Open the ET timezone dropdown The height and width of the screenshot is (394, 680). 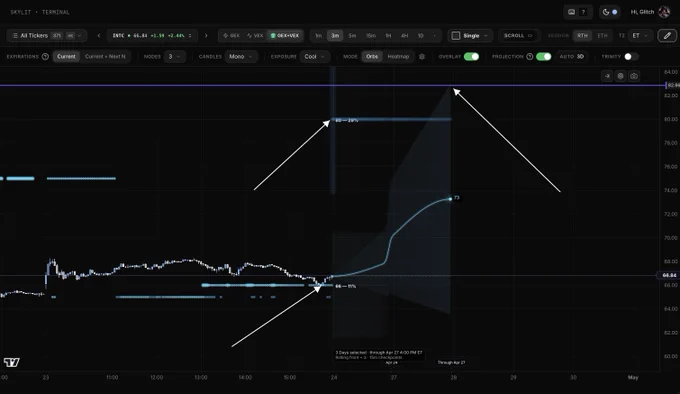click(x=640, y=36)
